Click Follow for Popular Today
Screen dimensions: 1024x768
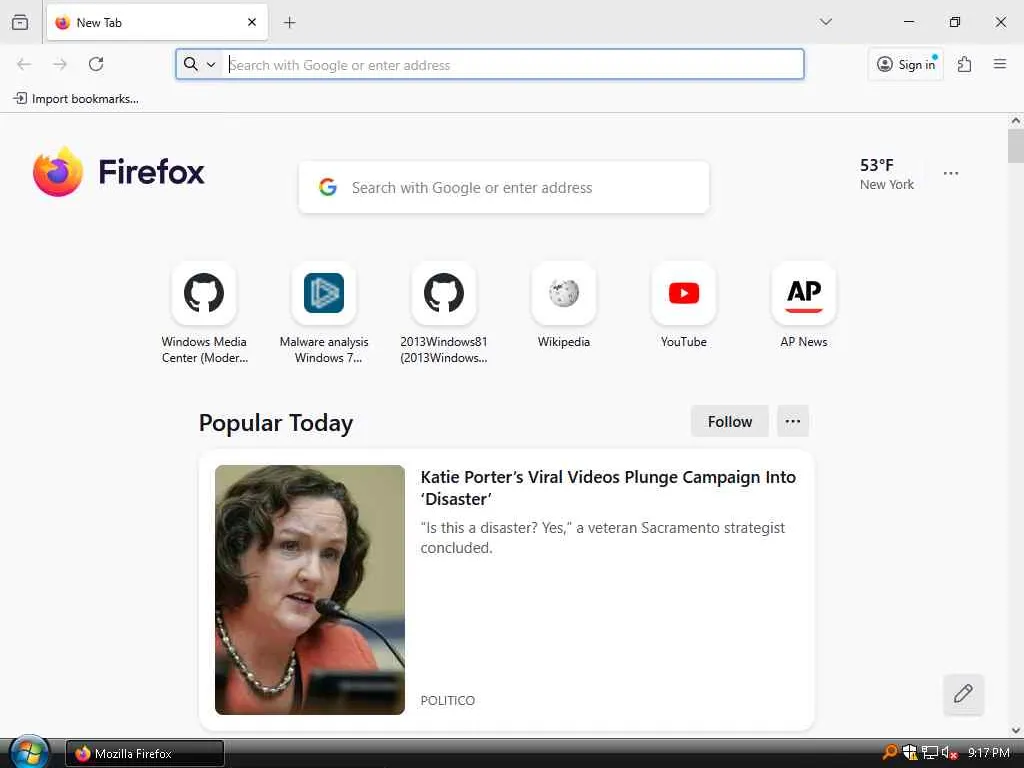[x=729, y=421]
